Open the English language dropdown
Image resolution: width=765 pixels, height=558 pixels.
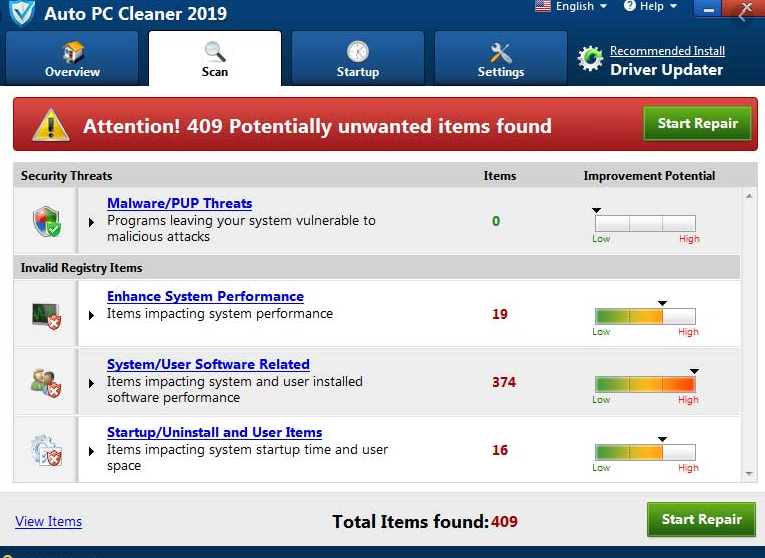[x=571, y=6]
